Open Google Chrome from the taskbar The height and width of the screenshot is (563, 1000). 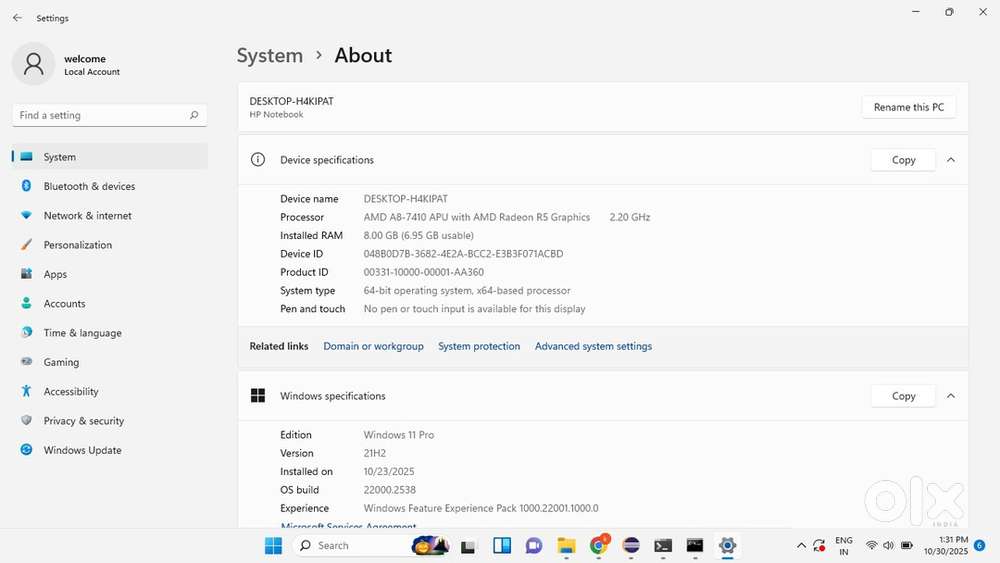pos(599,546)
